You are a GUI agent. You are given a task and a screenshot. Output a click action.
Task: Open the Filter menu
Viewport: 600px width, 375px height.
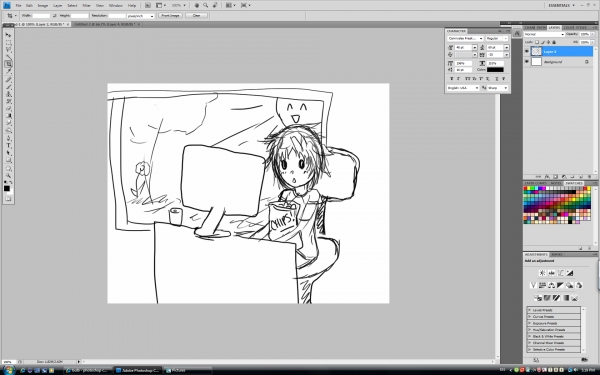pos(86,5)
